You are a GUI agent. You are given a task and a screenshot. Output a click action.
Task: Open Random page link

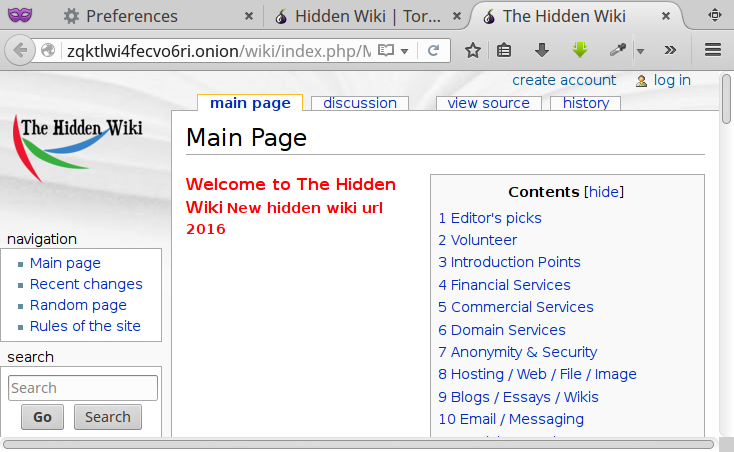coord(78,305)
